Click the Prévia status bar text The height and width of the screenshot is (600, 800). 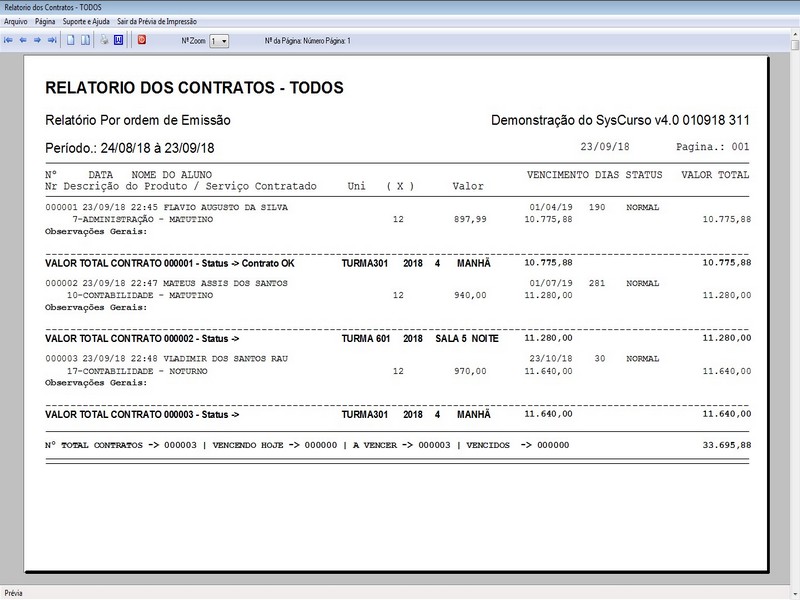tap(14, 593)
